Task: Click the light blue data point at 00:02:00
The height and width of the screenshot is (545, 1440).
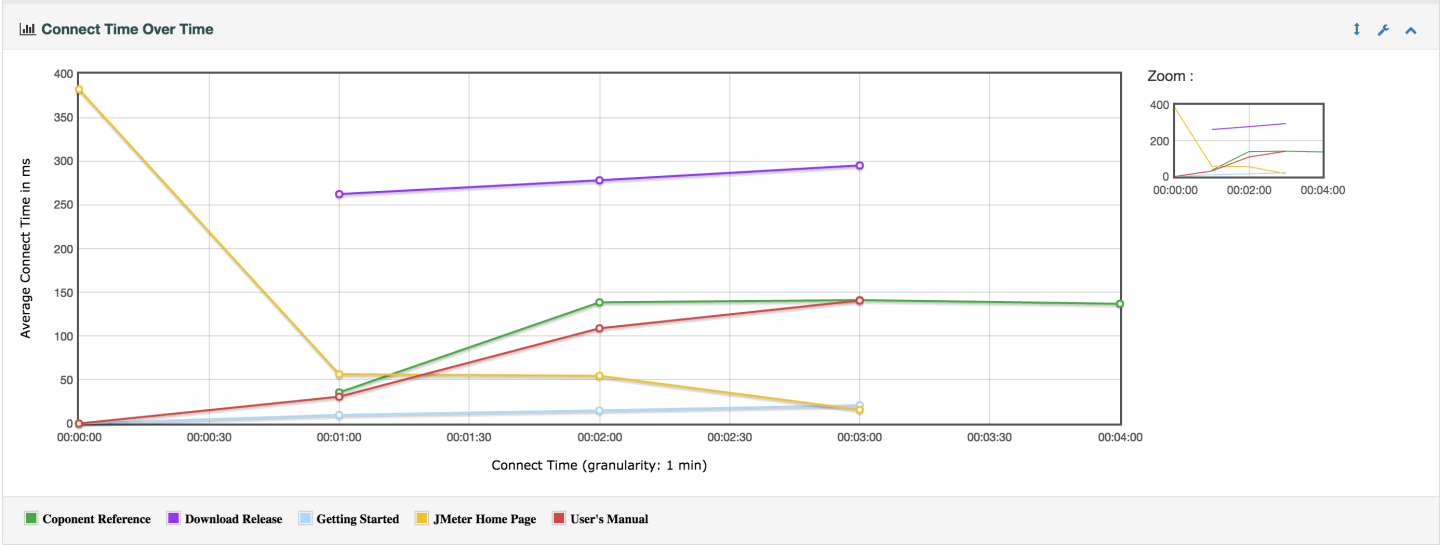Action: (x=599, y=411)
